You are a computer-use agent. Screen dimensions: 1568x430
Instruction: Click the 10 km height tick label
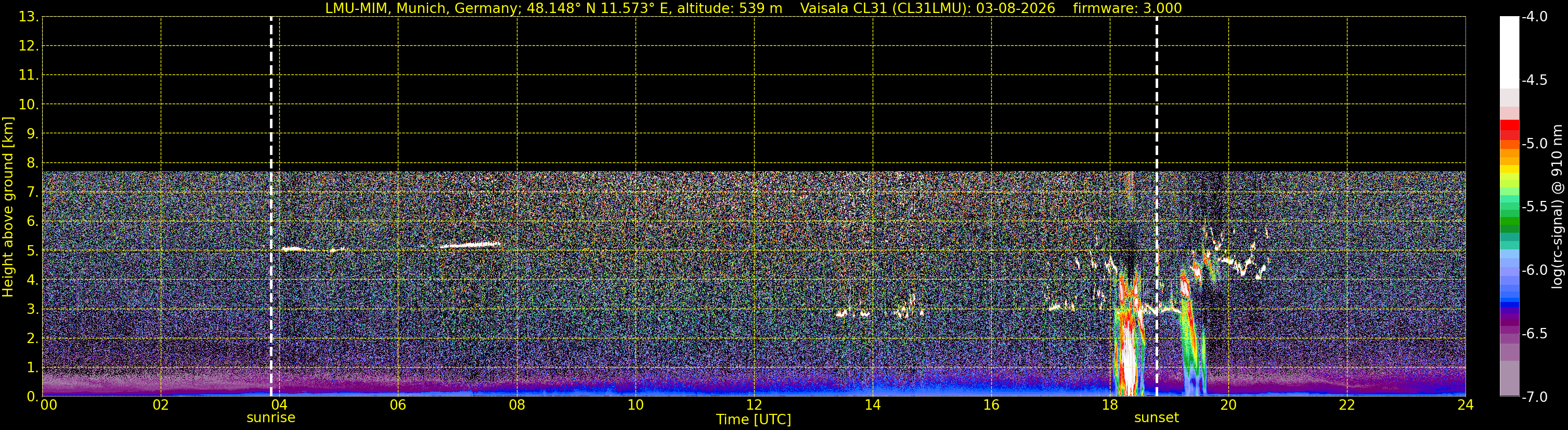(x=29, y=105)
